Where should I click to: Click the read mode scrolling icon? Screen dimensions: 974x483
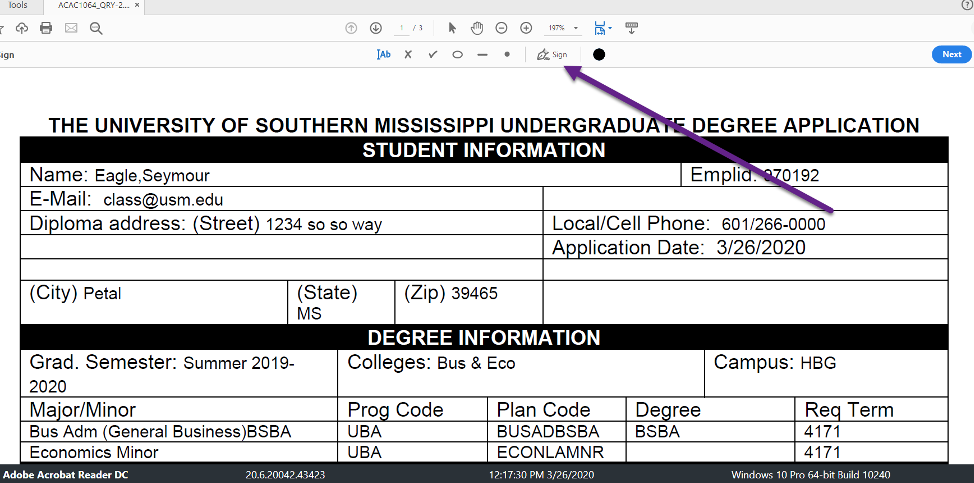click(x=632, y=28)
